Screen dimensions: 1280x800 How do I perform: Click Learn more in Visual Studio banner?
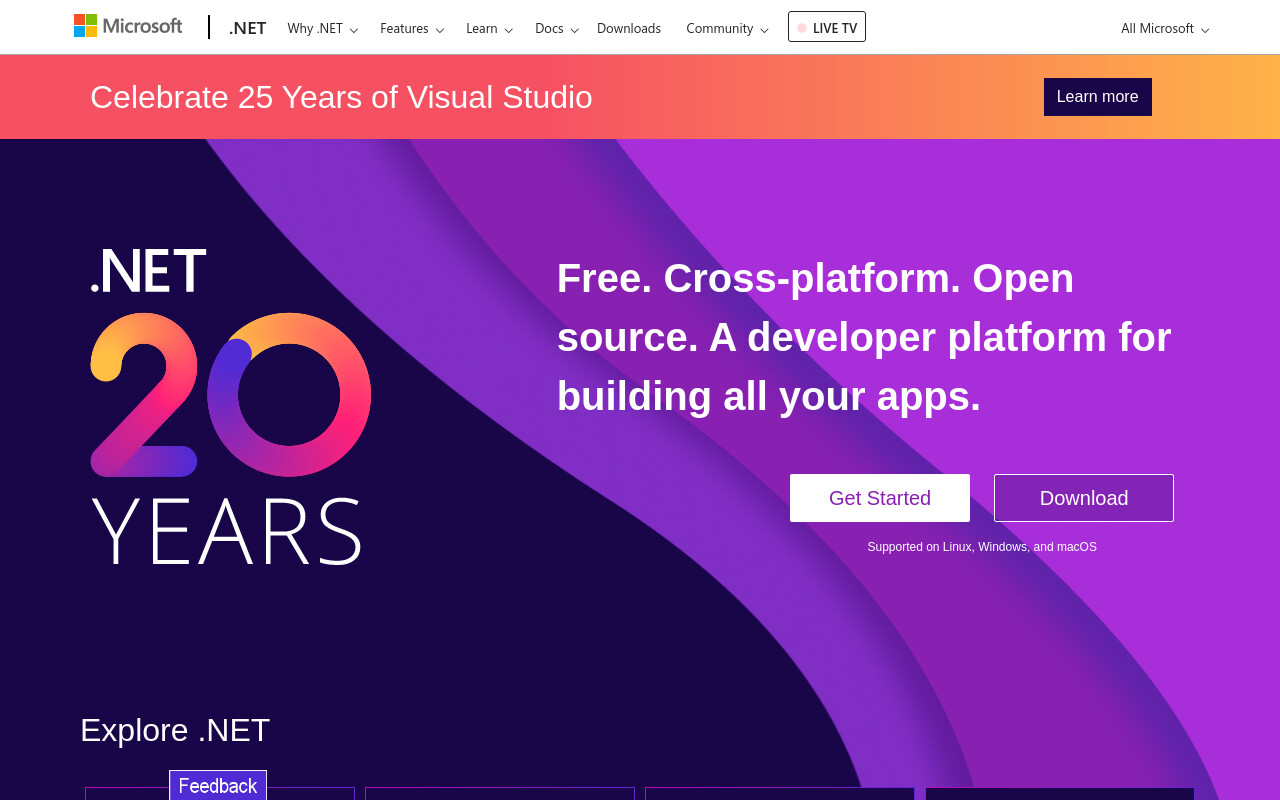coord(1098,97)
